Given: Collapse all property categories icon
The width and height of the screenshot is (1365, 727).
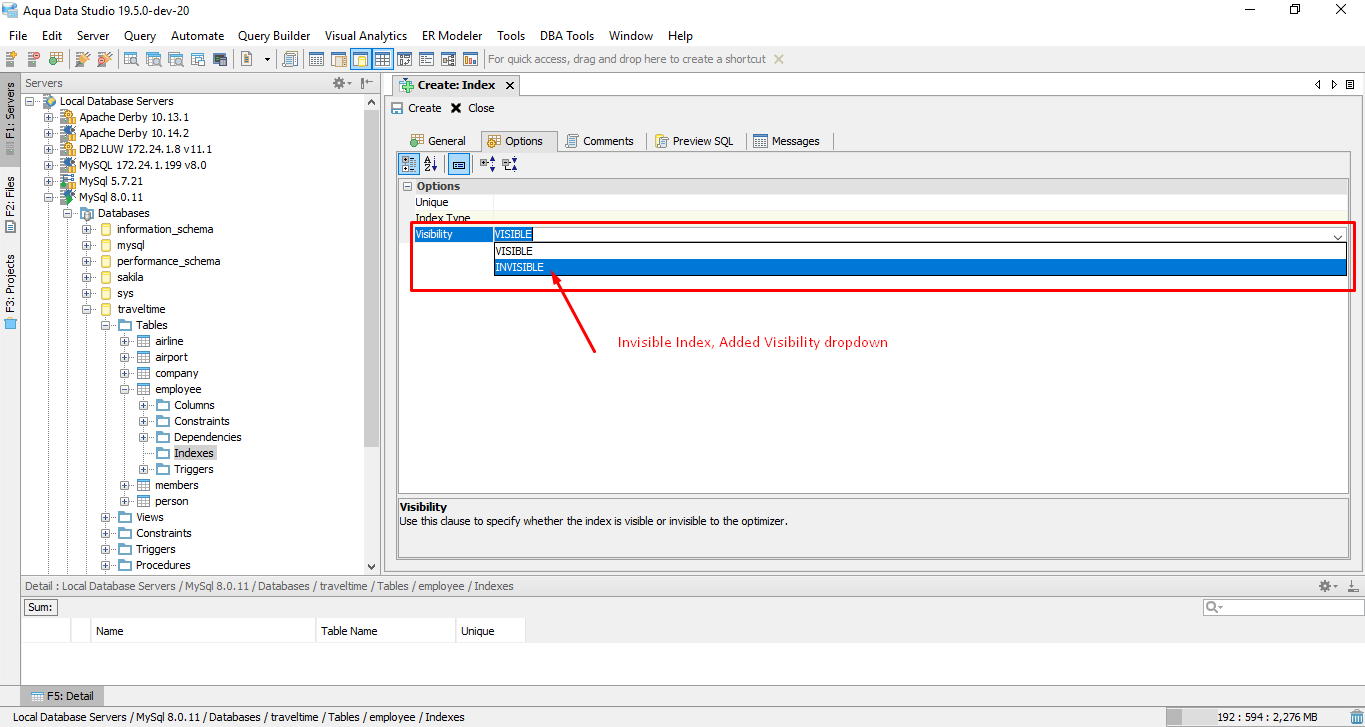Looking at the screenshot, I should pyautogui.click(x=510, y=164).
